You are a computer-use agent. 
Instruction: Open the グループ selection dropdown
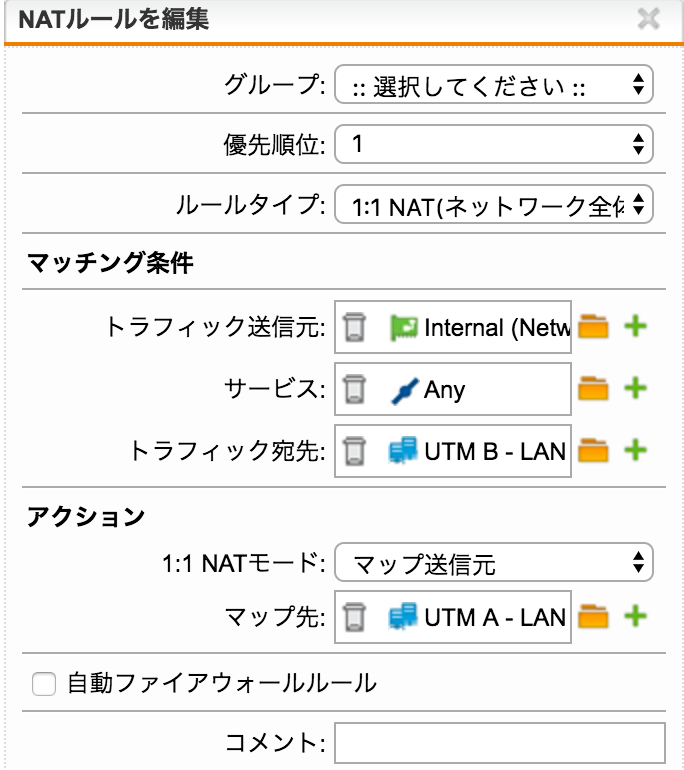(493, 84)
